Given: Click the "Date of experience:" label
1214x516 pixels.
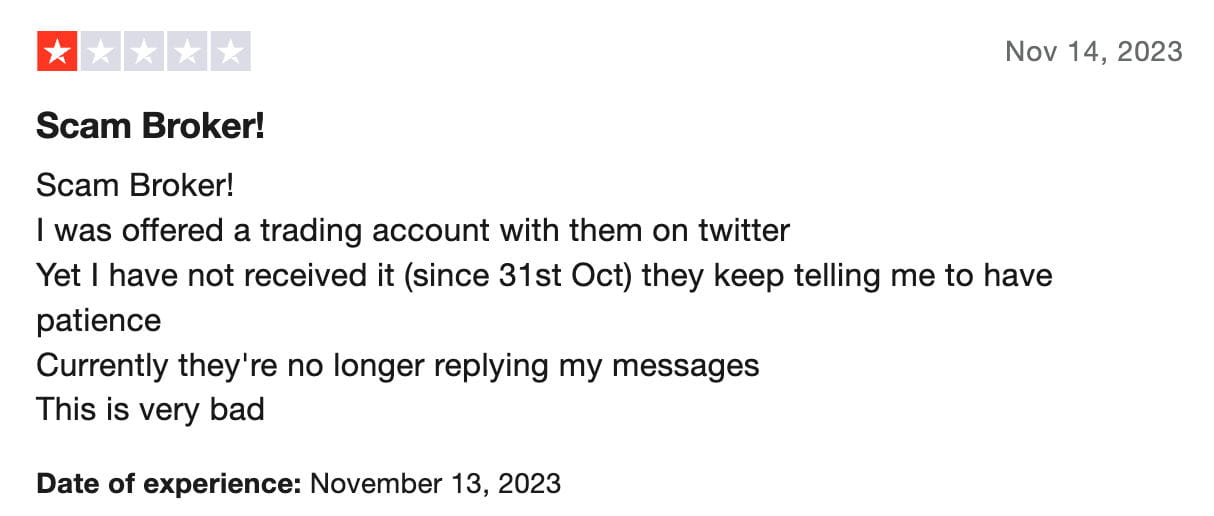Looking at the screenshot, I should (168, 485).
